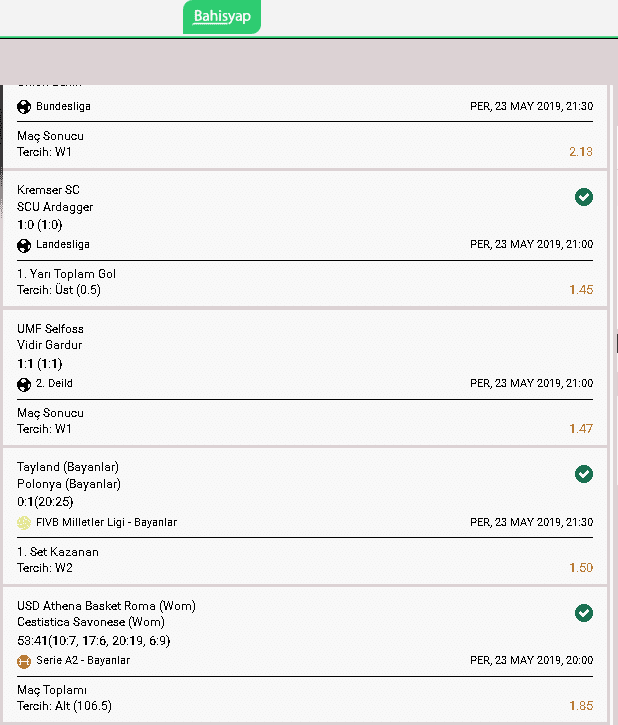This screenshot has height=725, width=618.
Task: Open the Bahisyap tab at top
Action: pyautogui.click(x=222, y=17)
